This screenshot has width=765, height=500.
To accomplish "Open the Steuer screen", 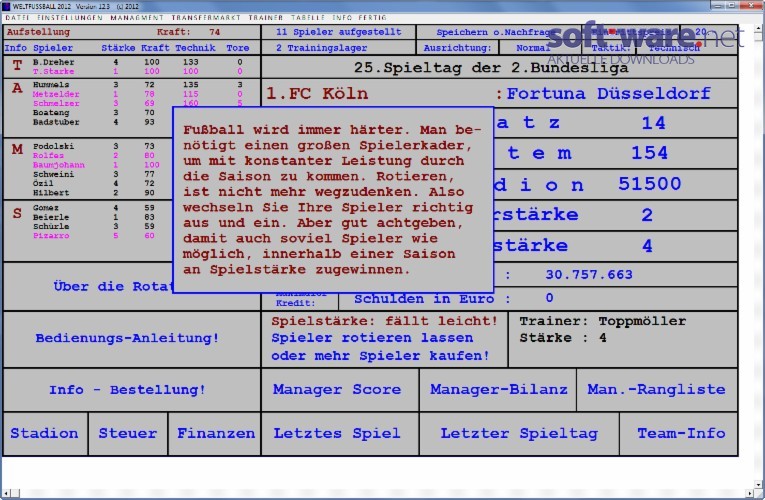I will click(128, 434).
